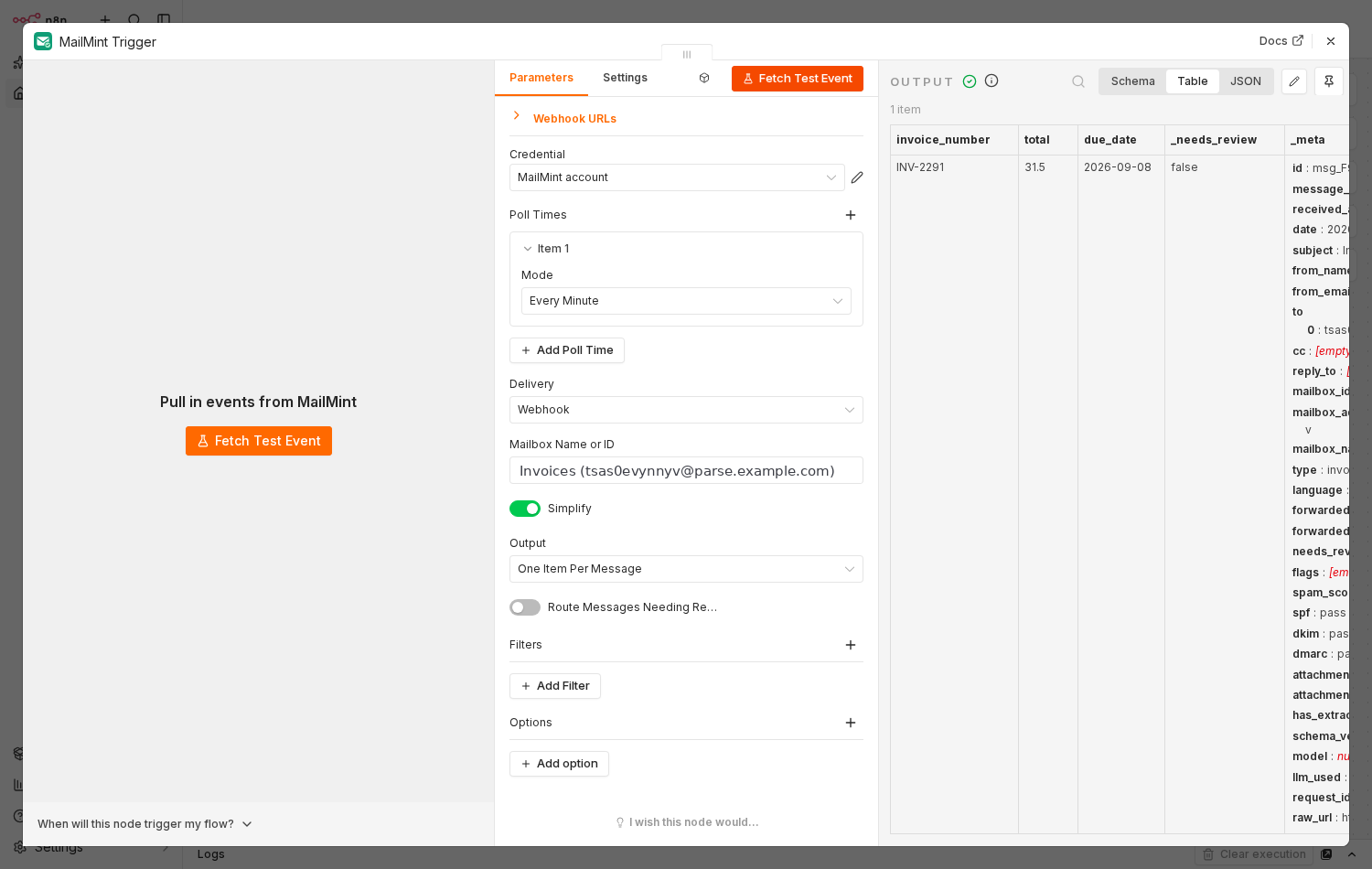The width and height of the screenshot is (1372, 869).
Task: Click the cube icon beside Settings tab
Action: pos(704,78)
